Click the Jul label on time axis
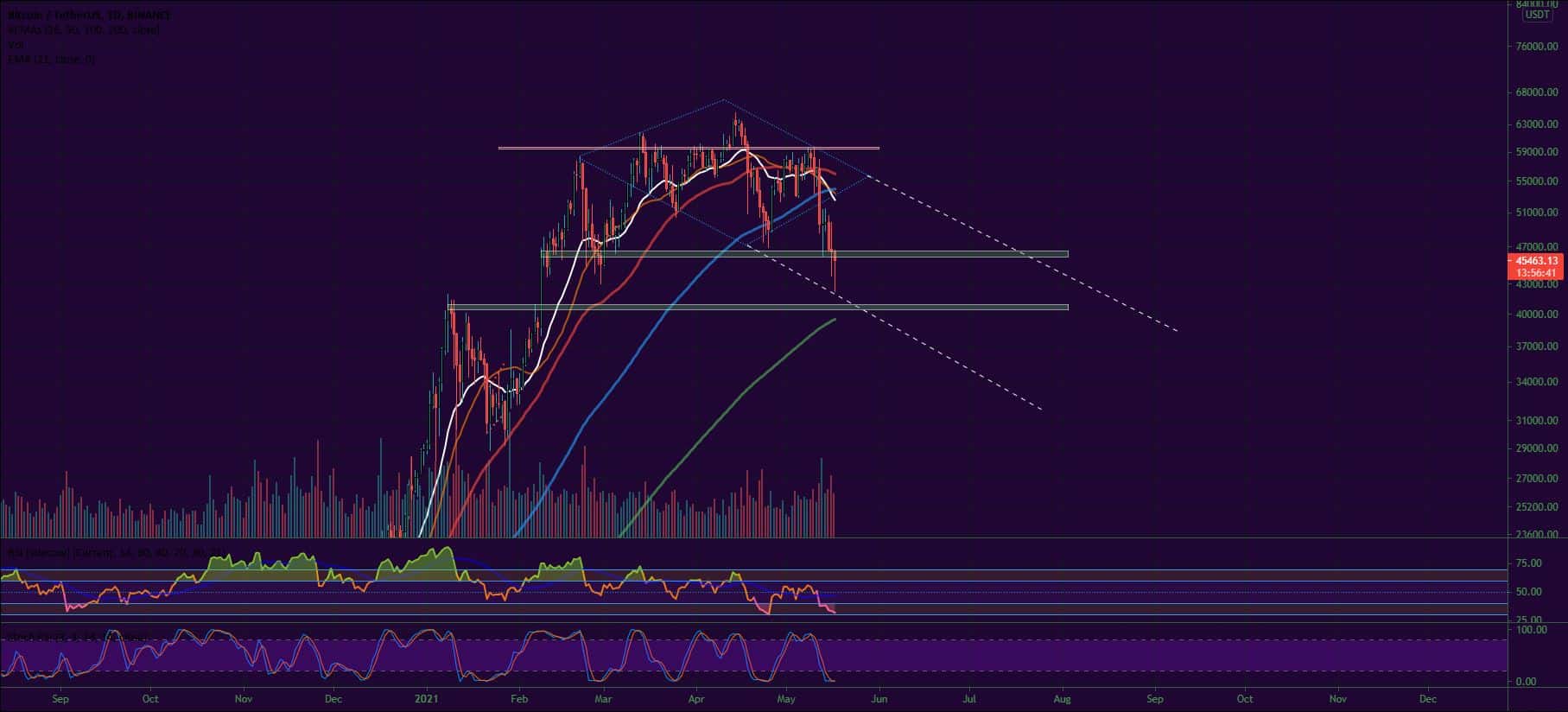The image size is (1568, 712). [970, 699]
